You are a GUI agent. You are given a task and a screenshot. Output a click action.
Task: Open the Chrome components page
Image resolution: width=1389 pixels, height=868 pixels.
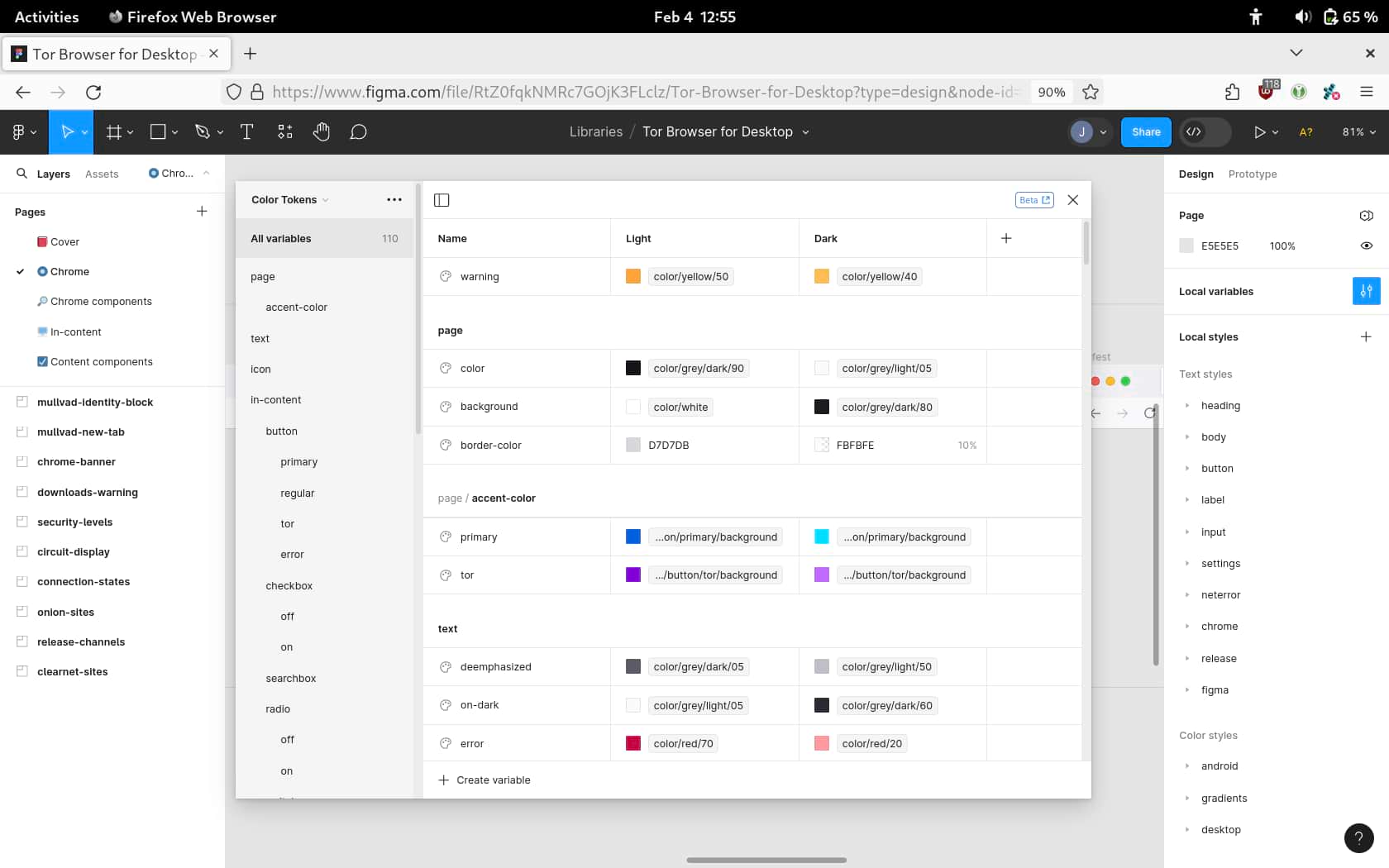(101, 302)
